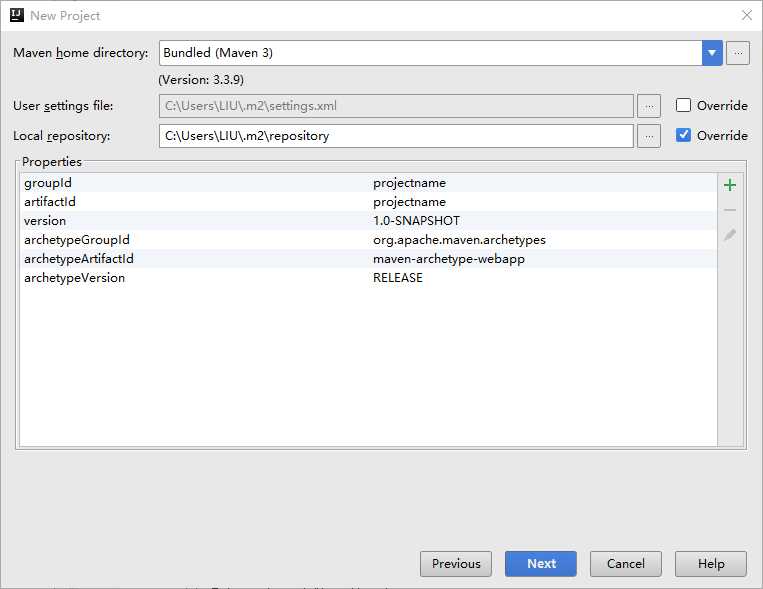Click the Local repository label
Image resolution: width=763 pixels, height=589 pixels.
coord(62,136)
